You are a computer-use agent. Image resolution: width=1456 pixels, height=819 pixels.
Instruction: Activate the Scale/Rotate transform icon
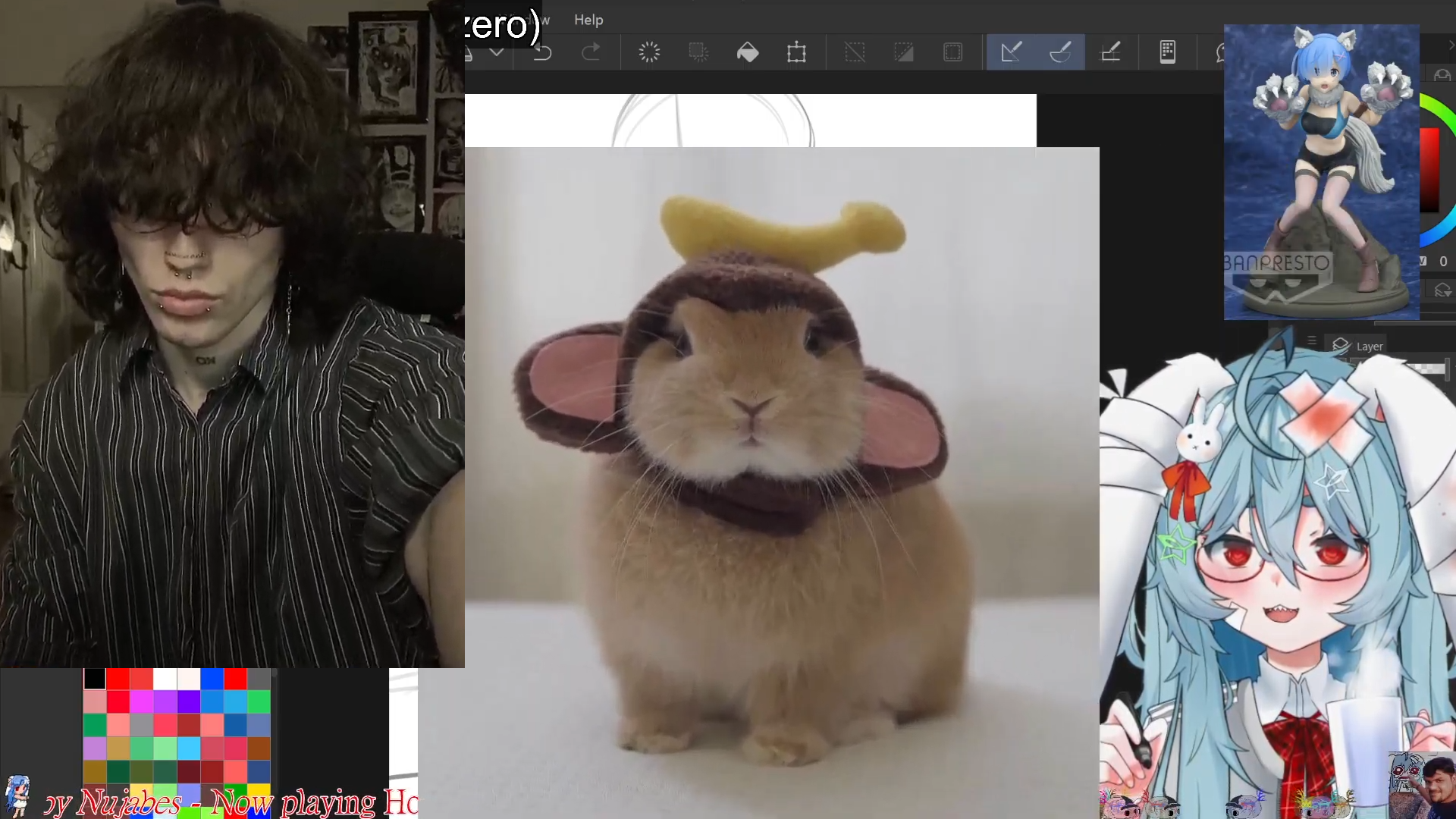coord(796,52)
